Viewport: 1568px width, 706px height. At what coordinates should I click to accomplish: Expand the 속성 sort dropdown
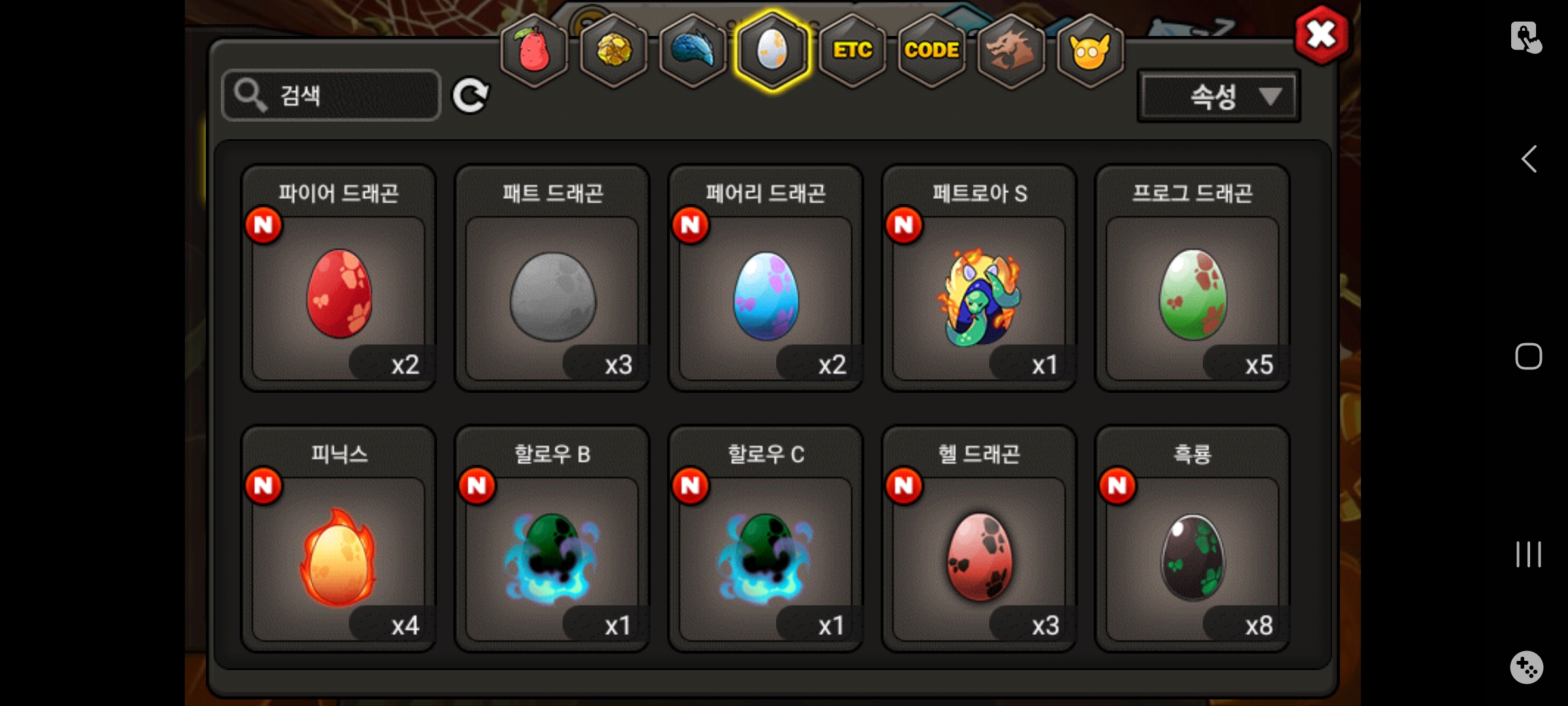(x=1218, y=97)
